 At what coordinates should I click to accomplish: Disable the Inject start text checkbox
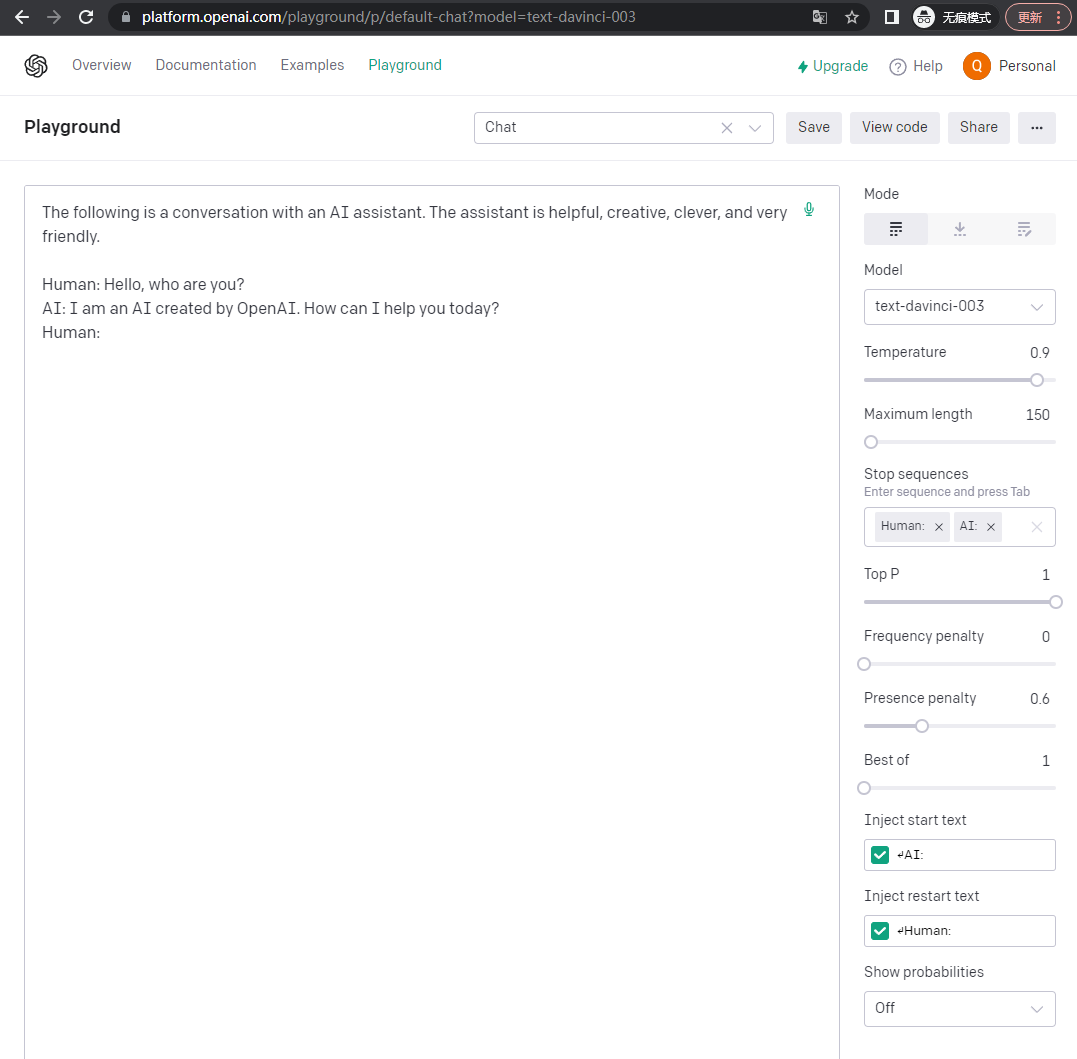coord(880,855)
